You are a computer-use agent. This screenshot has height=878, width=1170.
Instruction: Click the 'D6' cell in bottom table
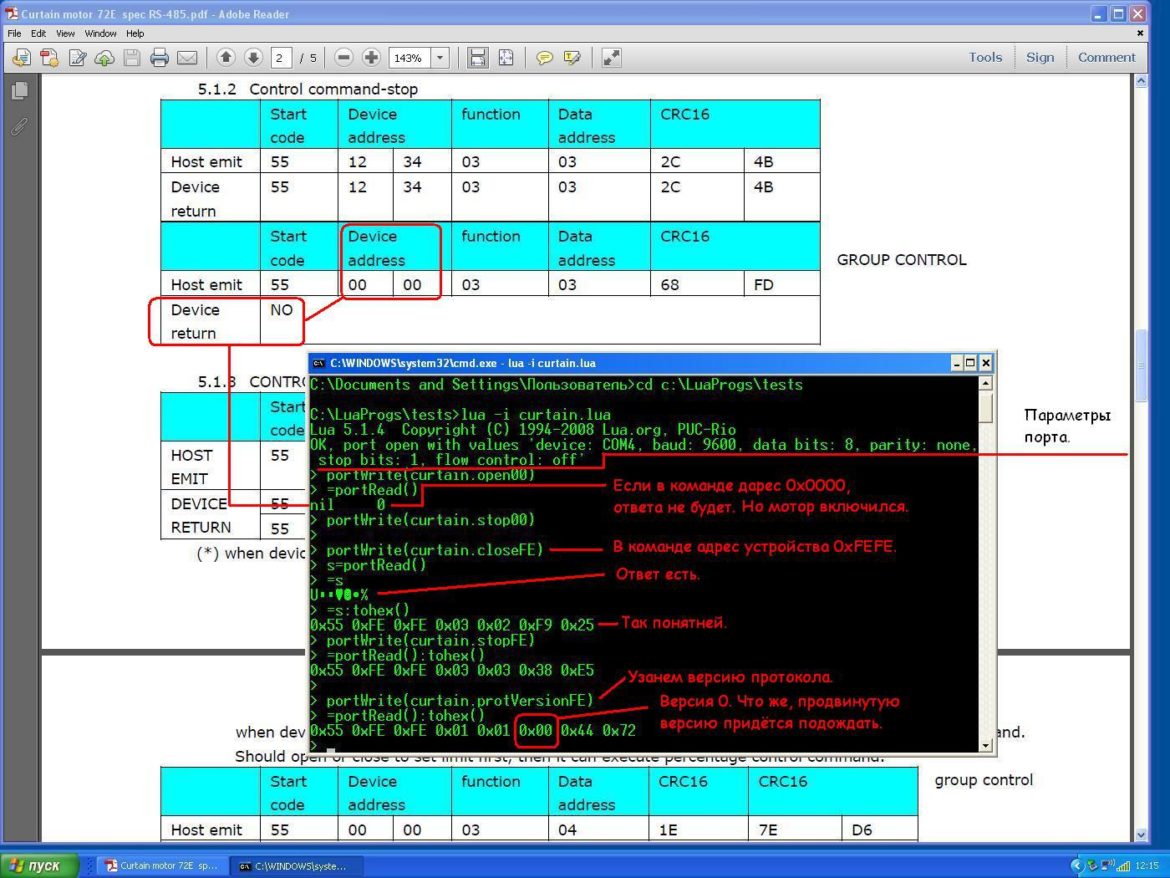(x=880, y=830)
